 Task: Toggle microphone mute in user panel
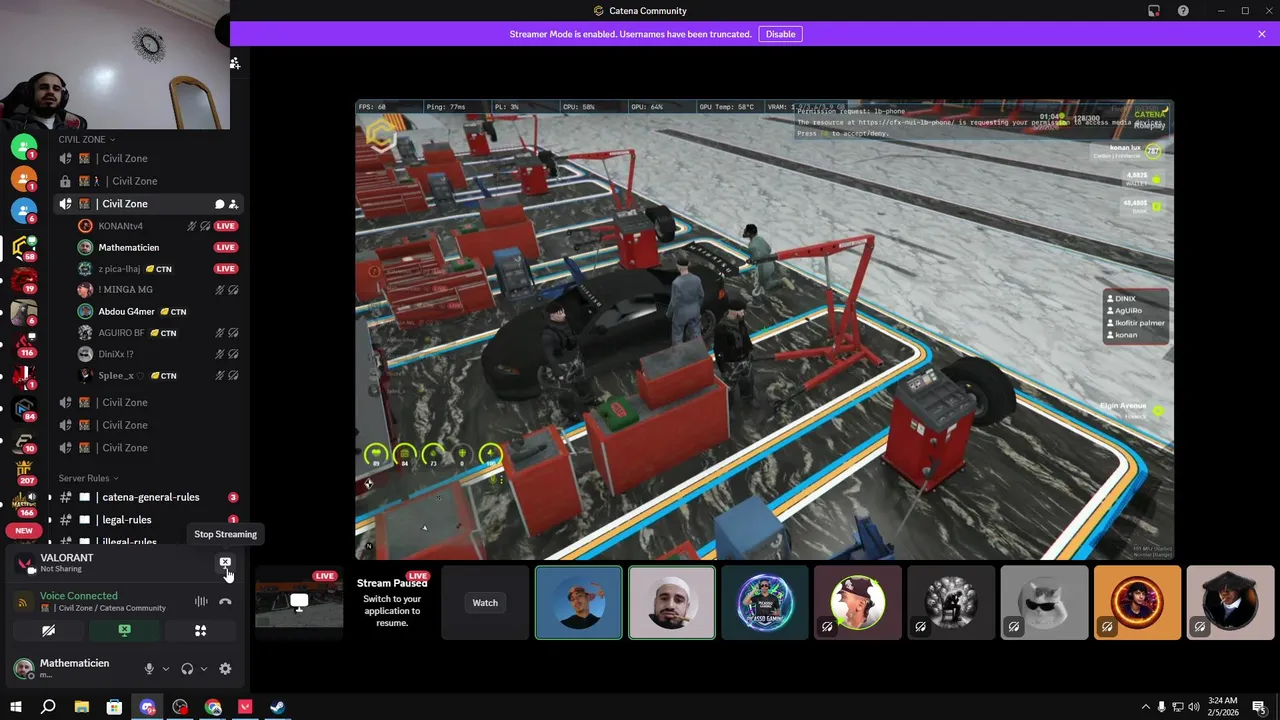tap(149, 669)
